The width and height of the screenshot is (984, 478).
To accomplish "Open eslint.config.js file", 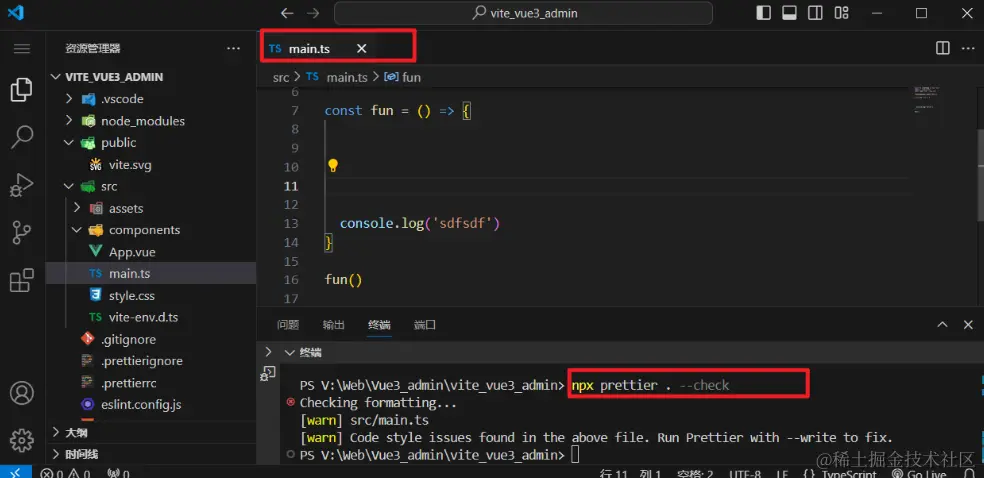I will 151,405.
